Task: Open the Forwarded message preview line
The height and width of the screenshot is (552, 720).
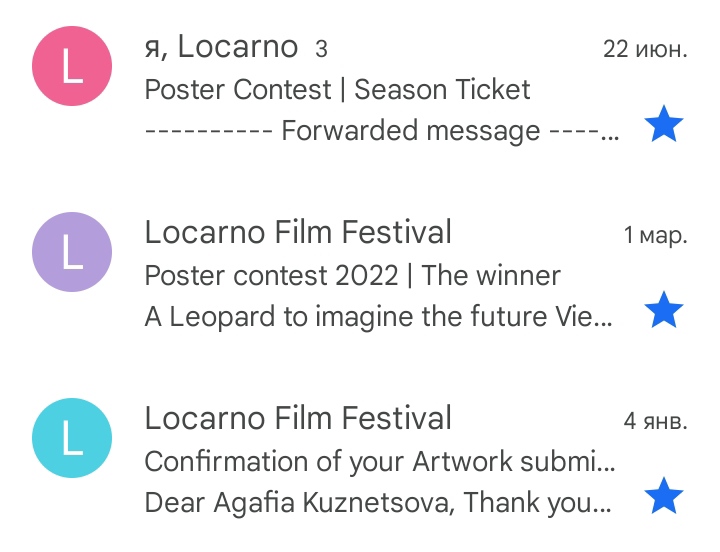Action: click(x=382, y=130)
